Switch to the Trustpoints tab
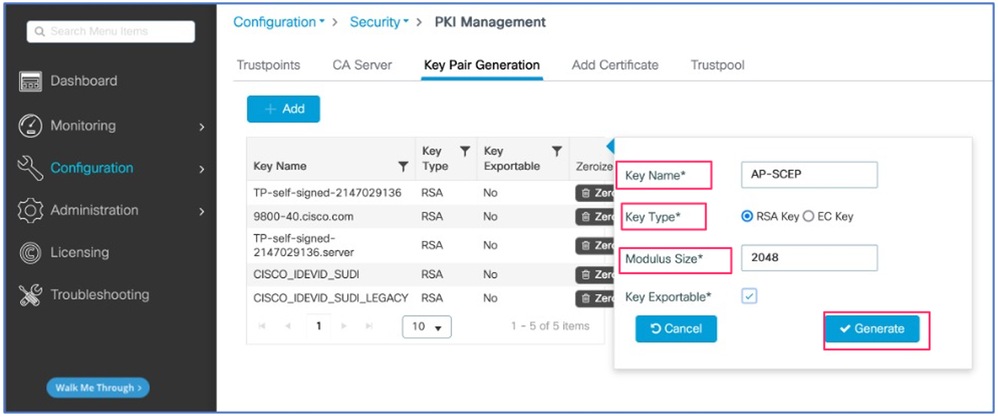998x418 pixels. pyautogui.click(x=268, y=65)
